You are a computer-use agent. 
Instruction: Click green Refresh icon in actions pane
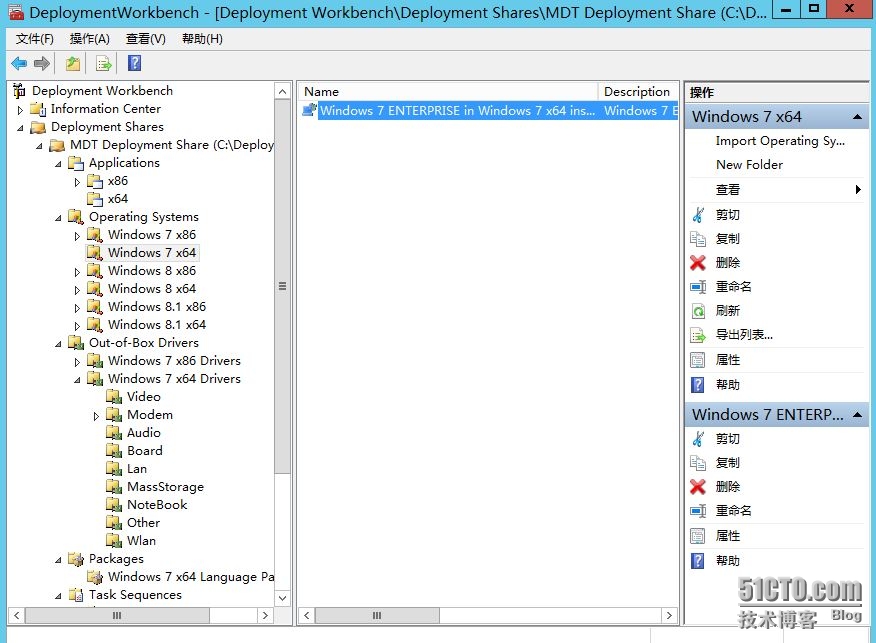tap(698, 311)
